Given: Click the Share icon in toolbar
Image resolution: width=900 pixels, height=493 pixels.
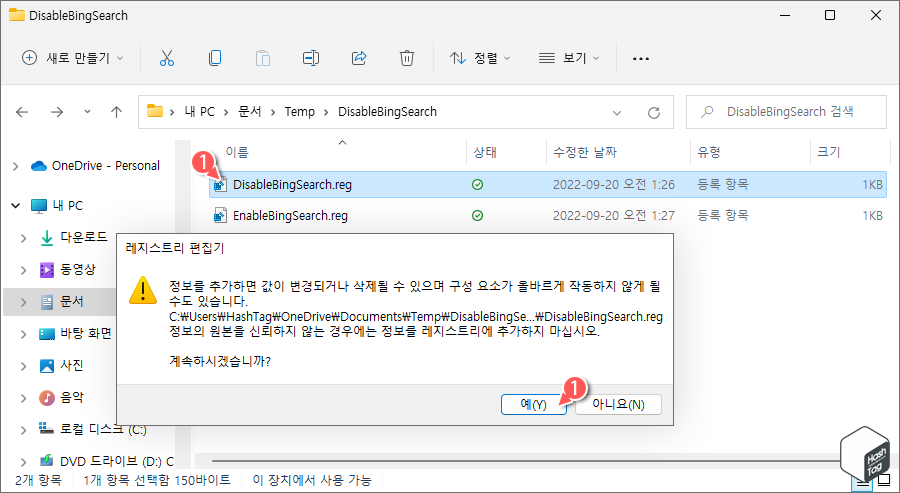Looking at the screenshot, I should pos(359,58).
